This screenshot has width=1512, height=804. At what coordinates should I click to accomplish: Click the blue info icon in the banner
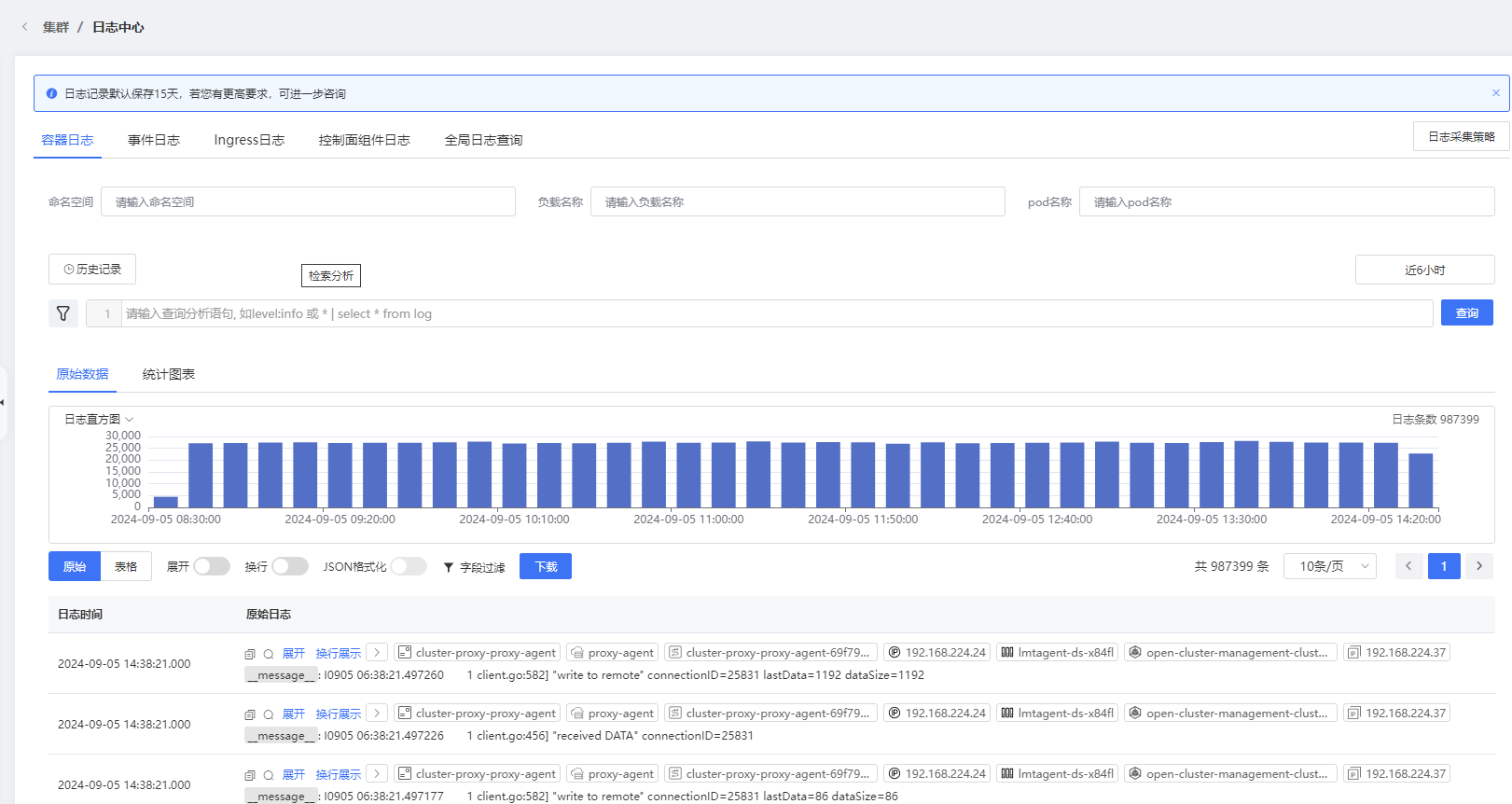(51, 93)
